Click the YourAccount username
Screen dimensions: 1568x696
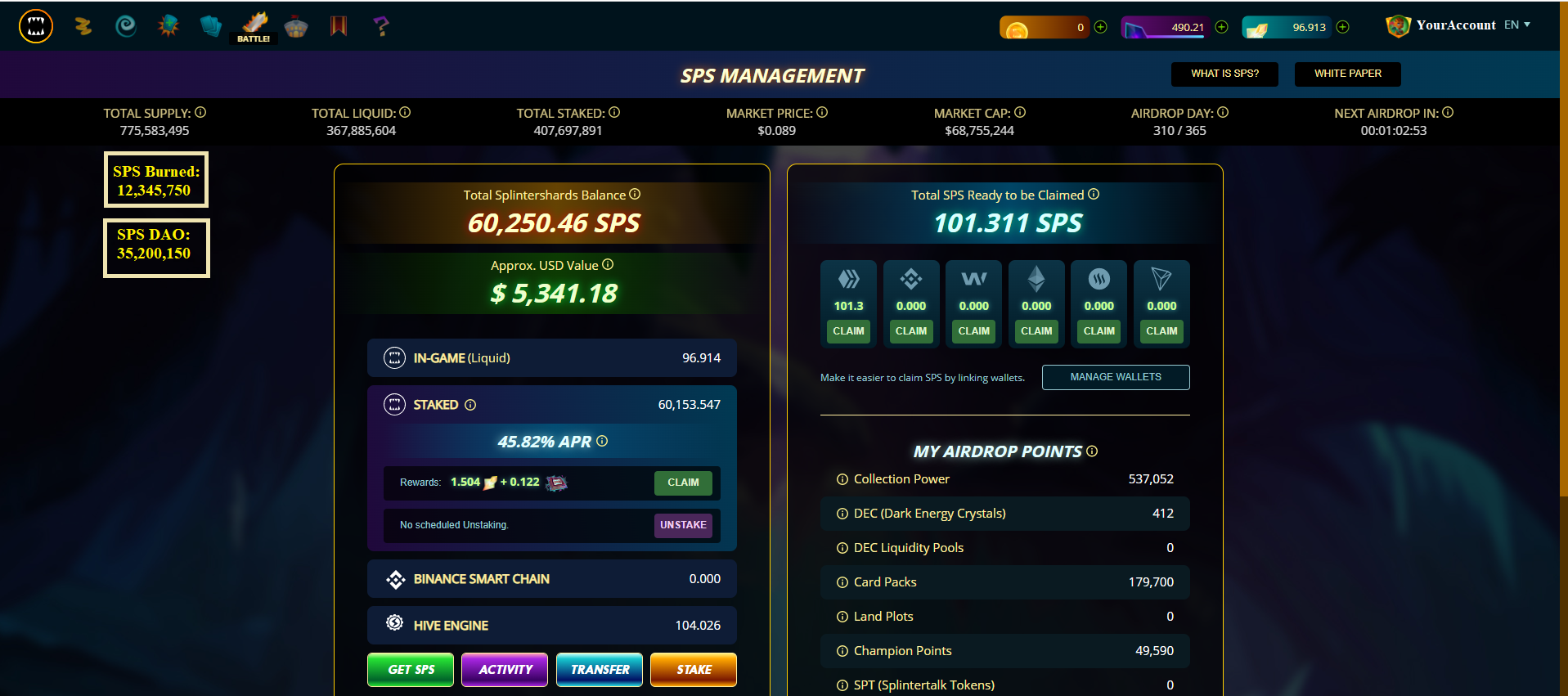pos(1456,25)
